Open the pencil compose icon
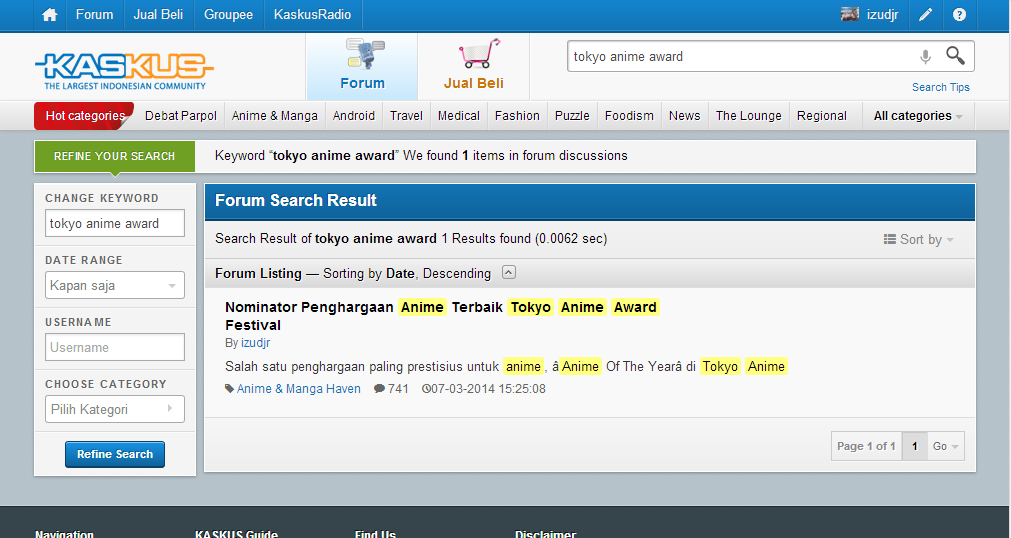1011x538 pixels. point(925,15)
